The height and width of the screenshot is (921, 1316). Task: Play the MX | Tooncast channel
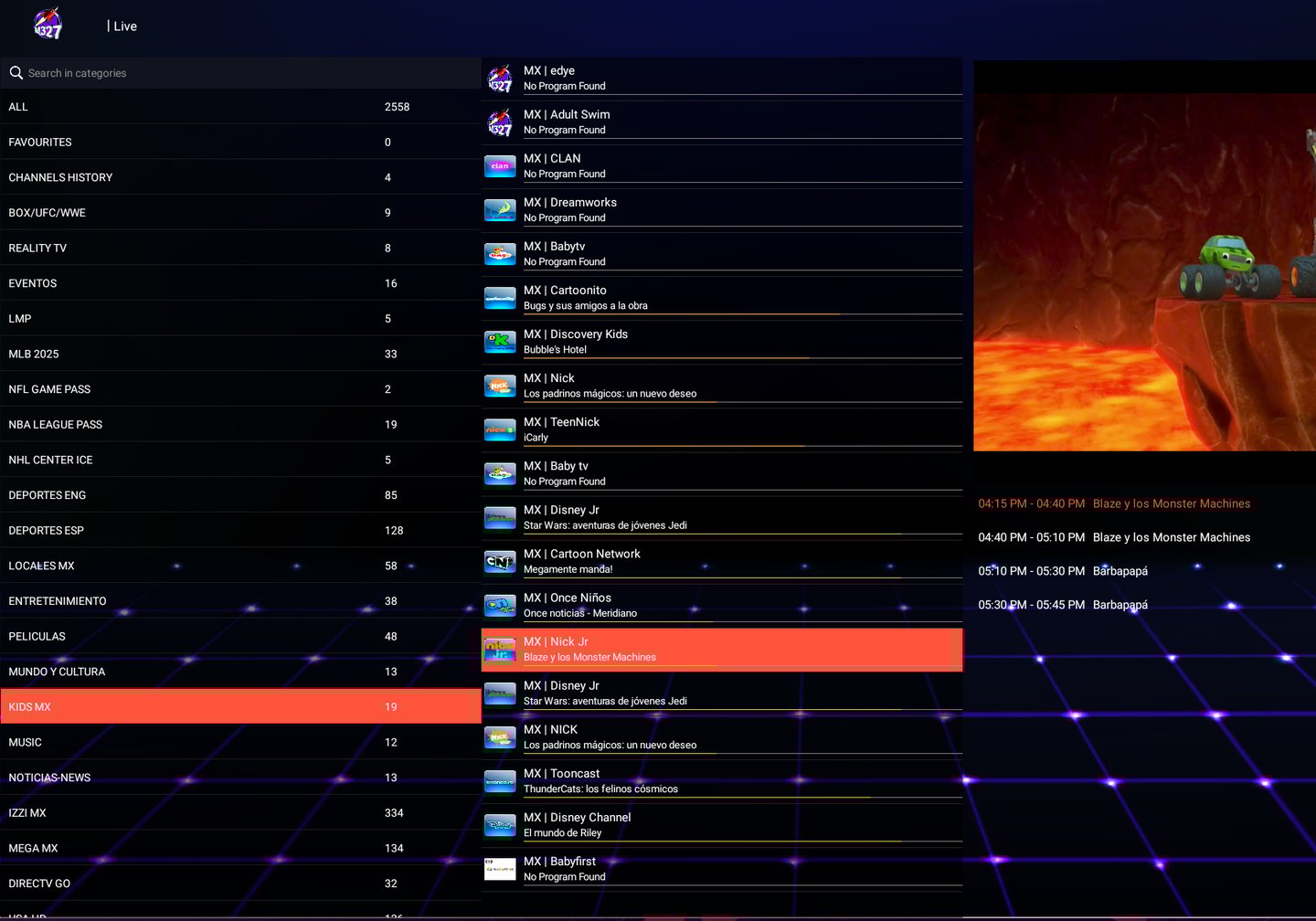pos(722,781)
